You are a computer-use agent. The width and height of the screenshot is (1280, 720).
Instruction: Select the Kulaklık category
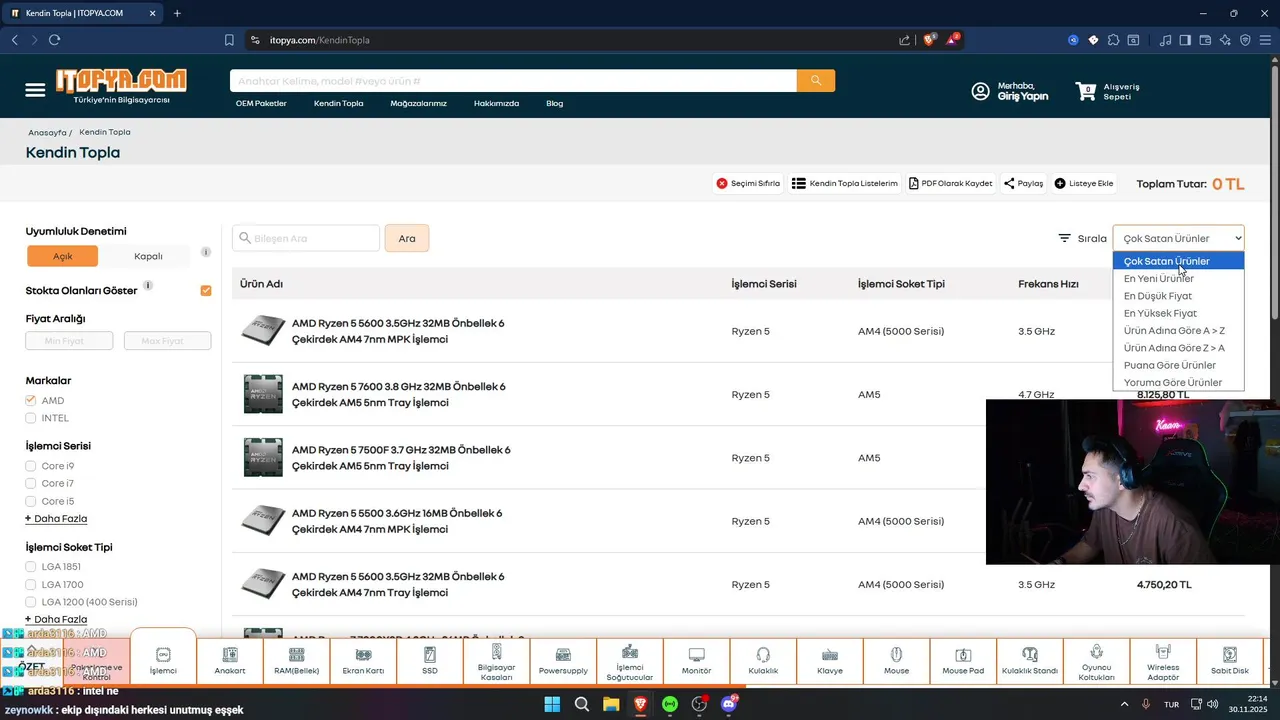(x=763, y=661)
